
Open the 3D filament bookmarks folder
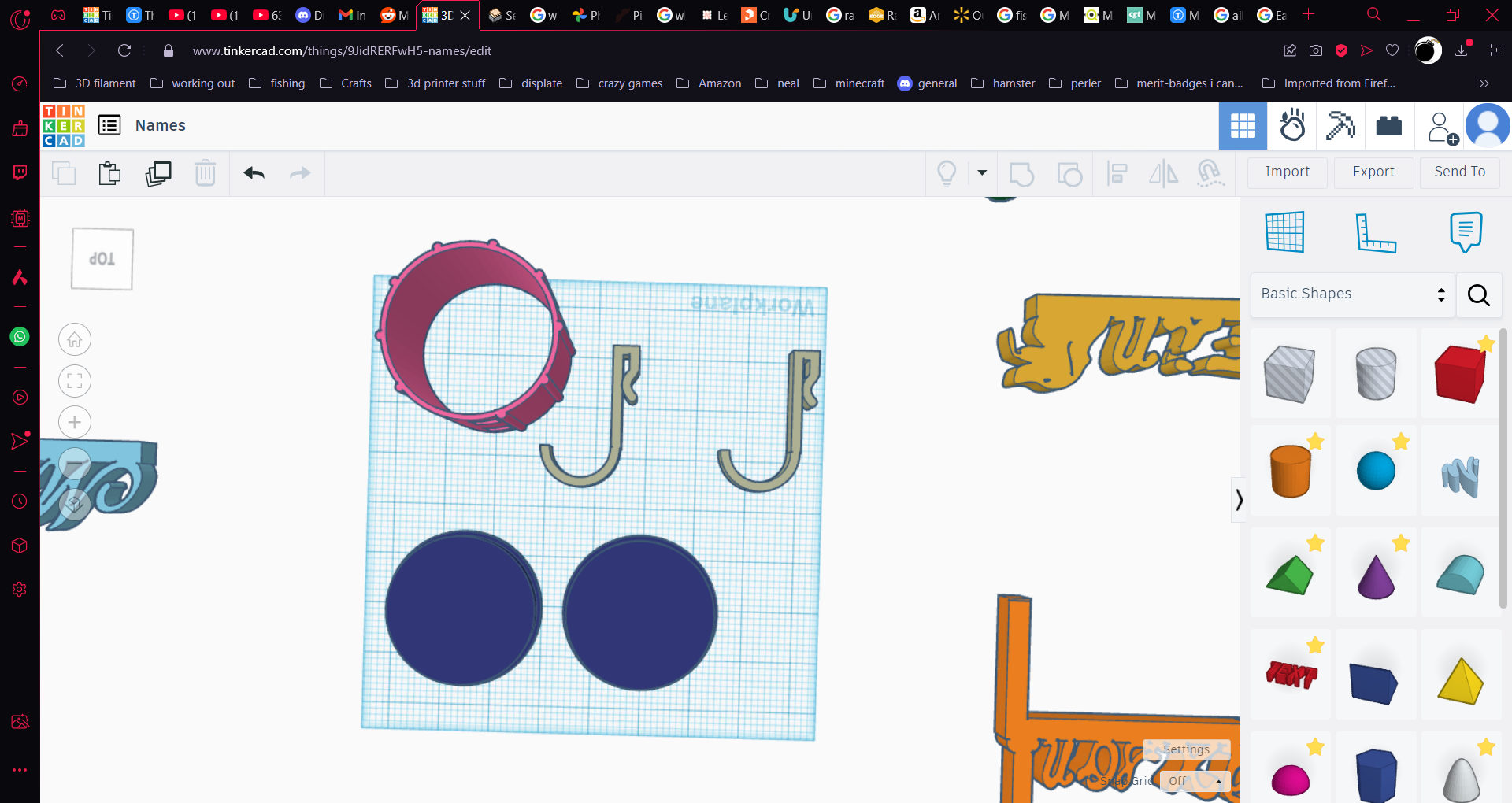coord(94,83)
